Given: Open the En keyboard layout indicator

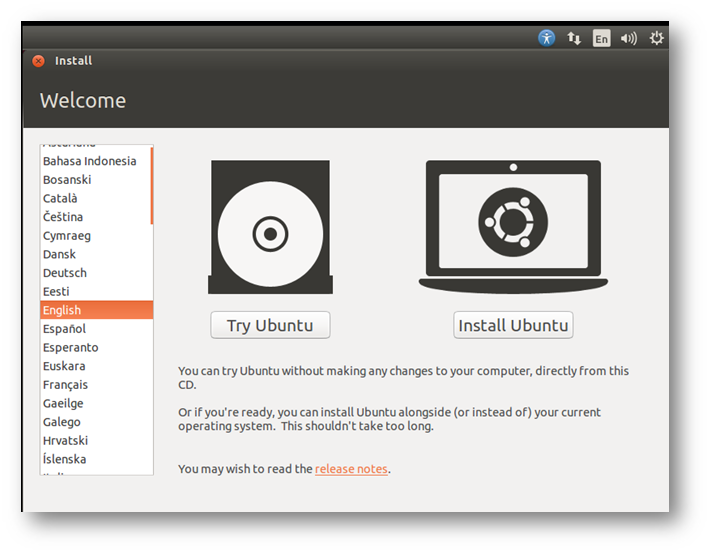Looking at the screenshot, I should point(601,39).
